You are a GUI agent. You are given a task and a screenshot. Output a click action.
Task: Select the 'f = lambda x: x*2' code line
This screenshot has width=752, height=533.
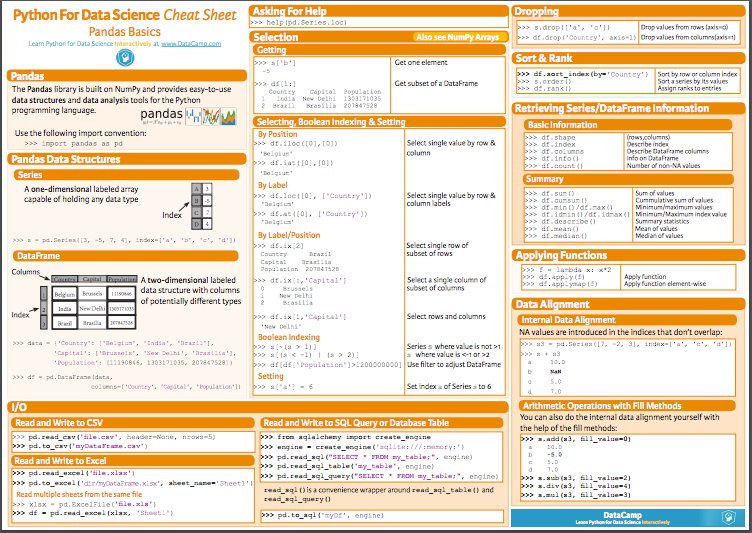point(567,270)
